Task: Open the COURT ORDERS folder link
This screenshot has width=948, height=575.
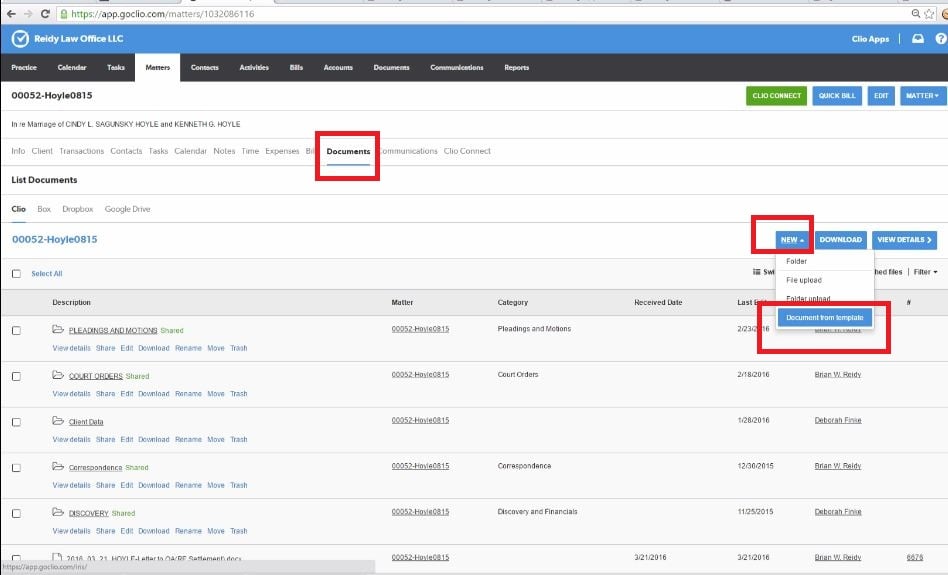Action: coord(96,376)
